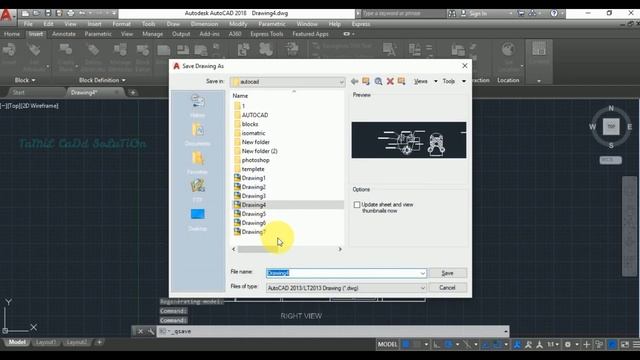
Task: Go back to previous folder in Save dialog
Action: pyautogui.click(x=354, y=82)
